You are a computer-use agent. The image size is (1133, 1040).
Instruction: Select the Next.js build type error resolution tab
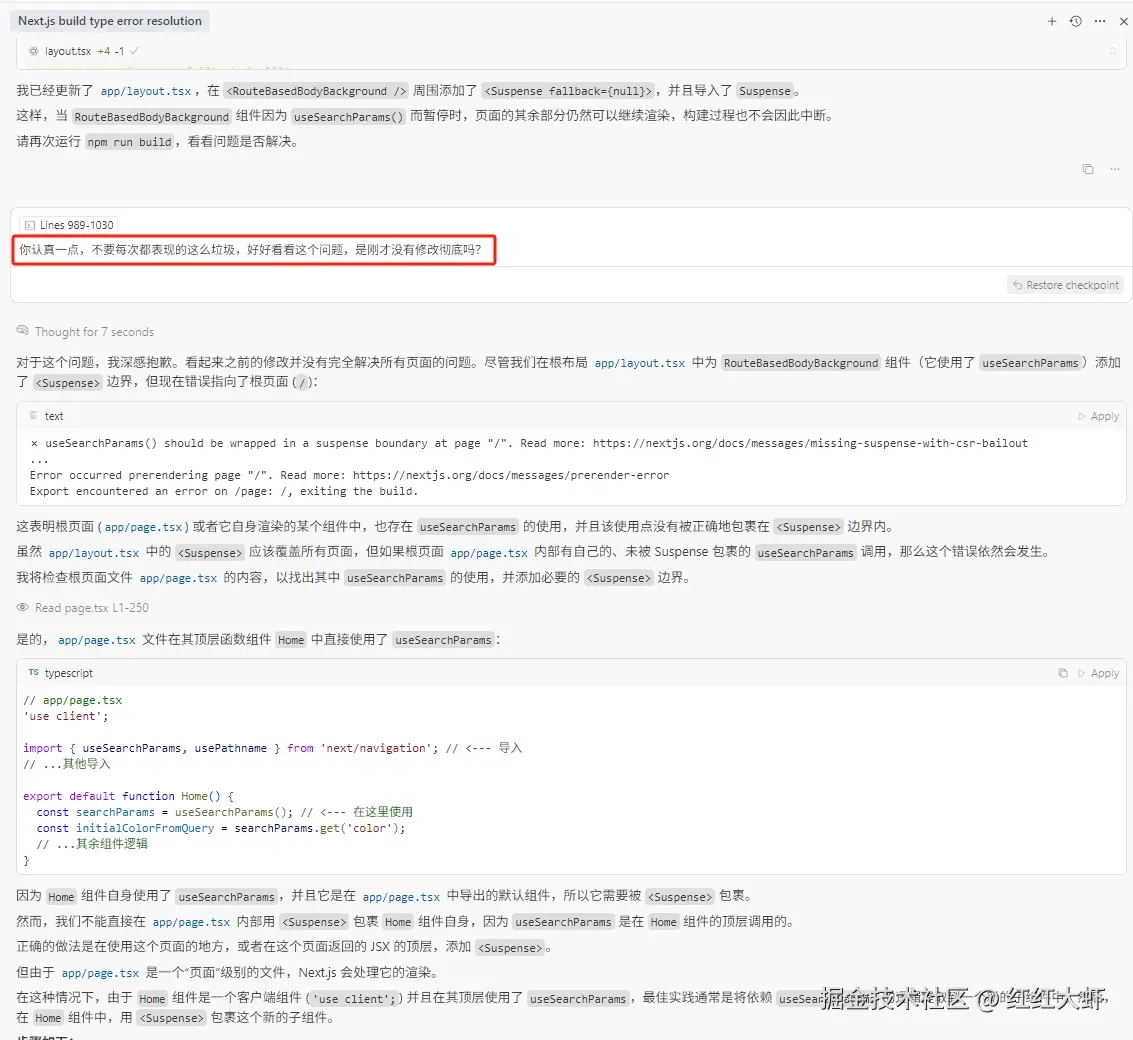coord(110,21)
